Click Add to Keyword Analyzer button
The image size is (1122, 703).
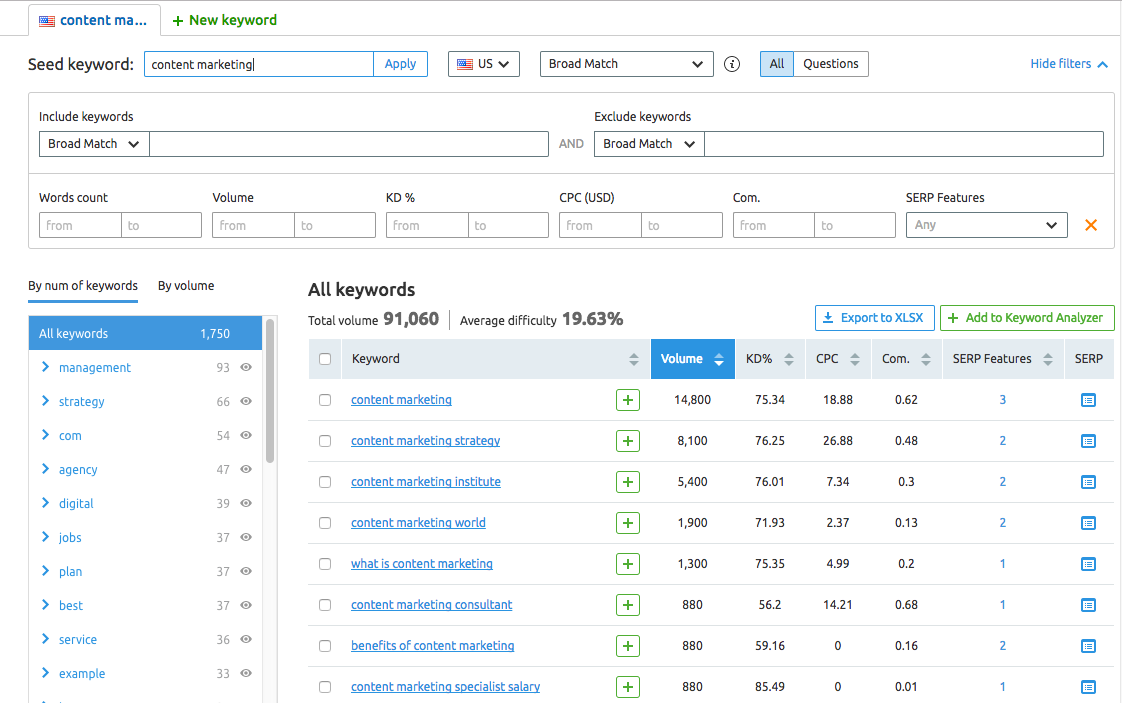pyautogui.click(x=1027, y=318)
